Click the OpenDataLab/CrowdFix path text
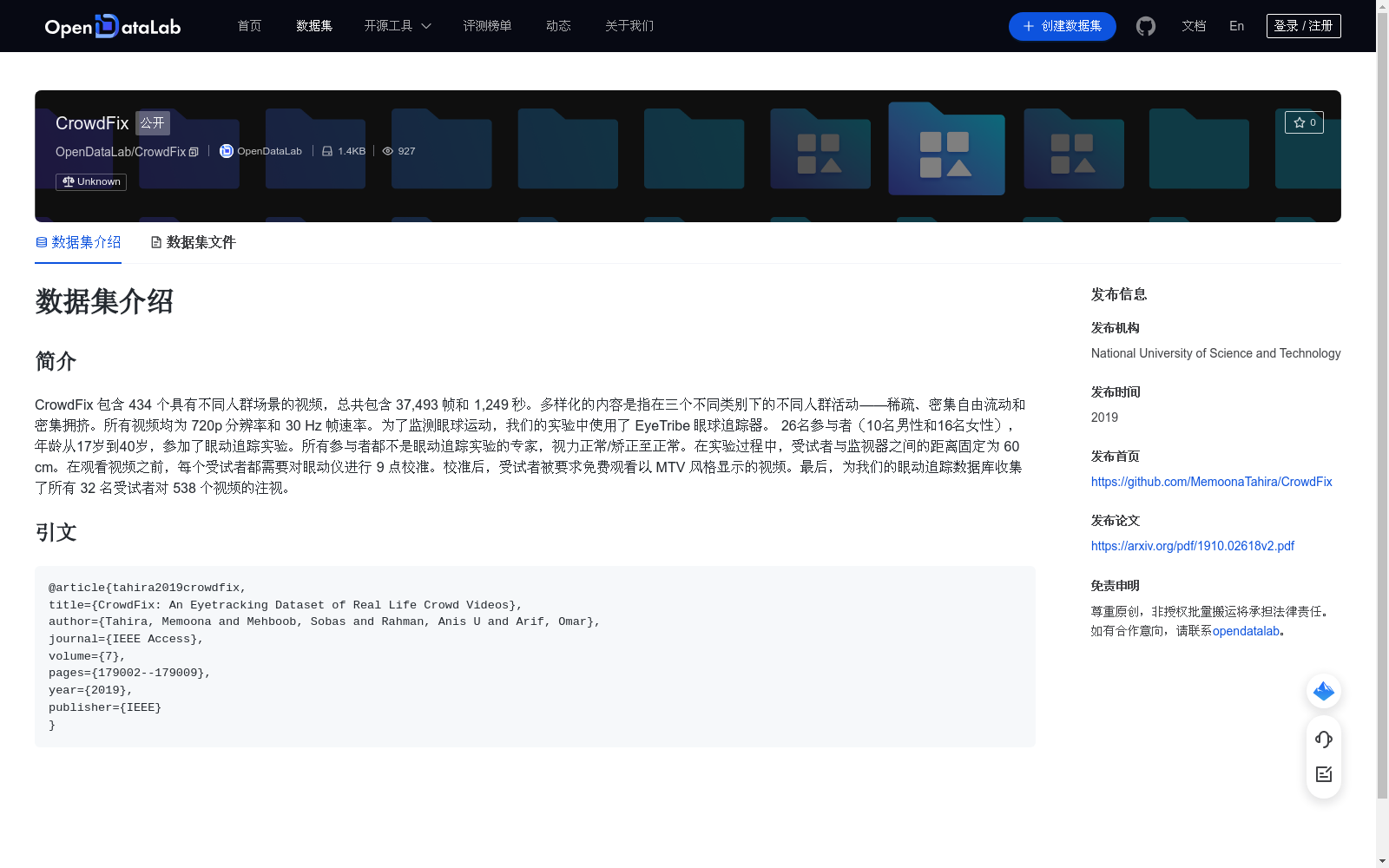This screenshot has height=868, width=1389. [x=121, y=152]
